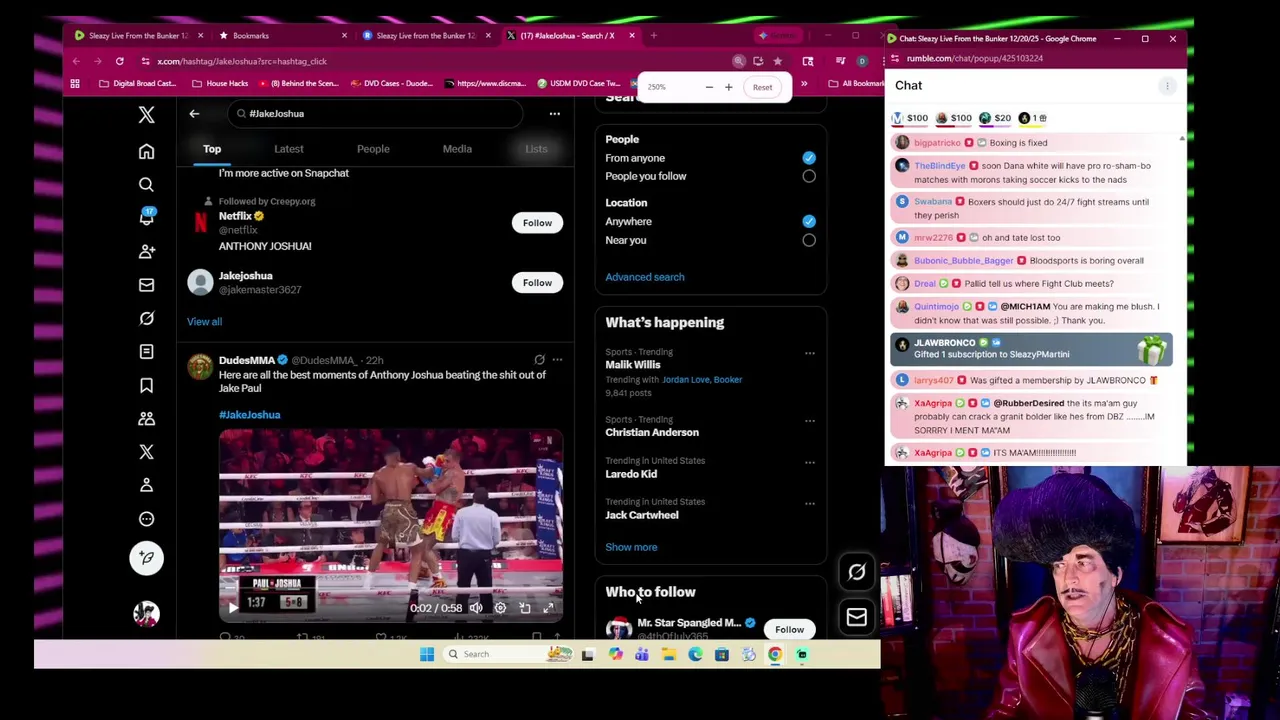Click Grok icon on DudesMMA post
Viewport: 1280px width, 720px height.
pyautogui.click(x=539, y=360)
